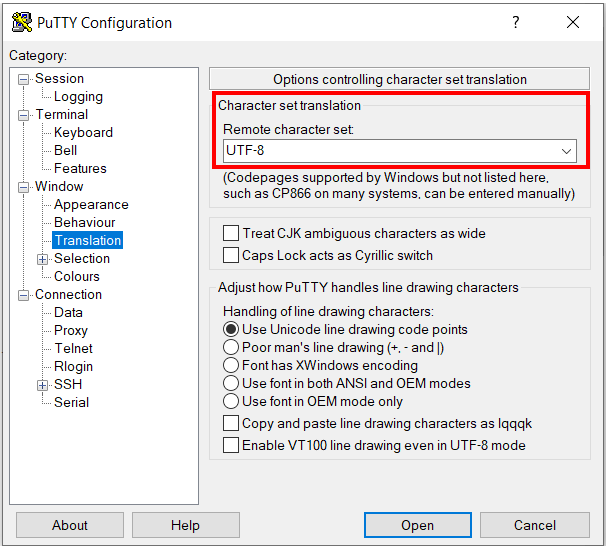
Task: Click the About button
Action: tap(70, 525)
